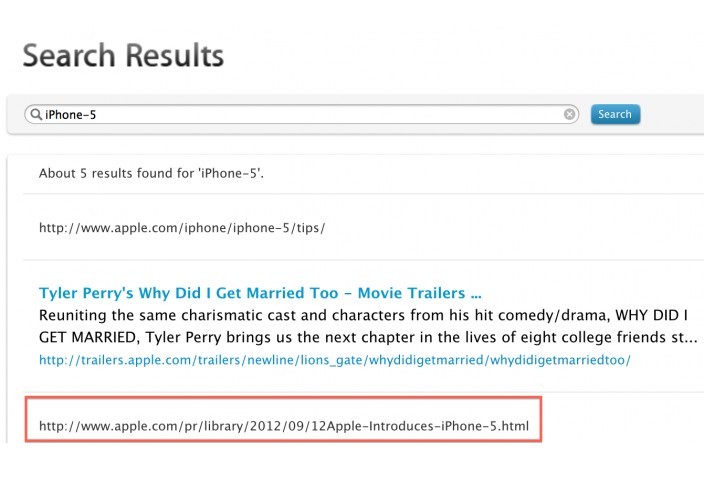Click the apple.com/iphone/iphone-5/tips/ result URL
Image resolution: width=707 pixels, height=479 pixels.
click(x=182, y=228)
